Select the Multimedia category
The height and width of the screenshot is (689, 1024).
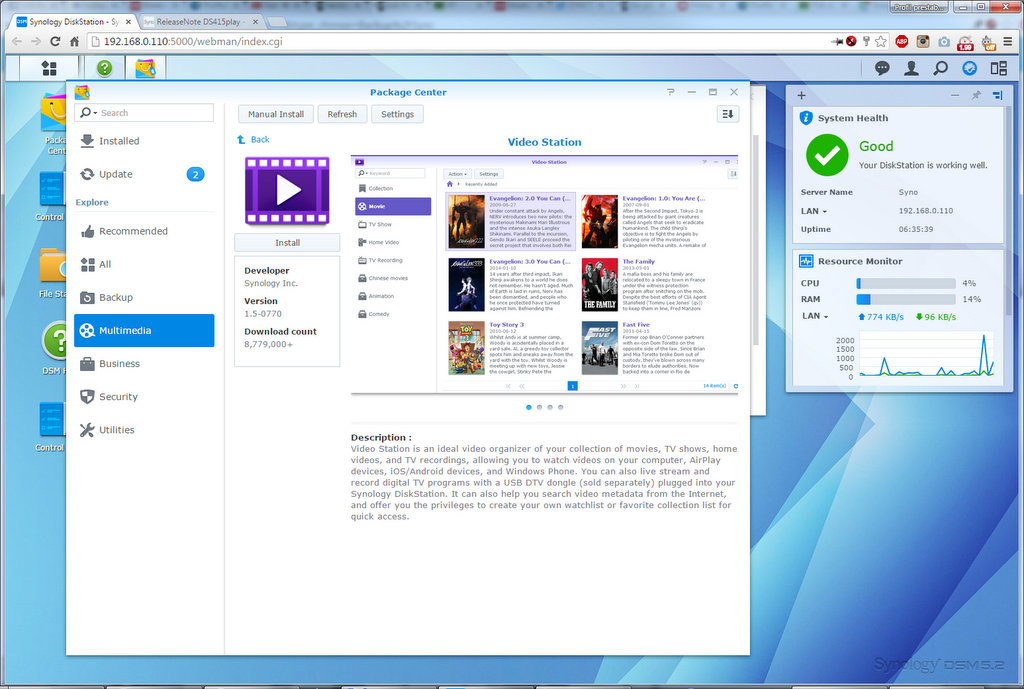(x=144, y=330)
